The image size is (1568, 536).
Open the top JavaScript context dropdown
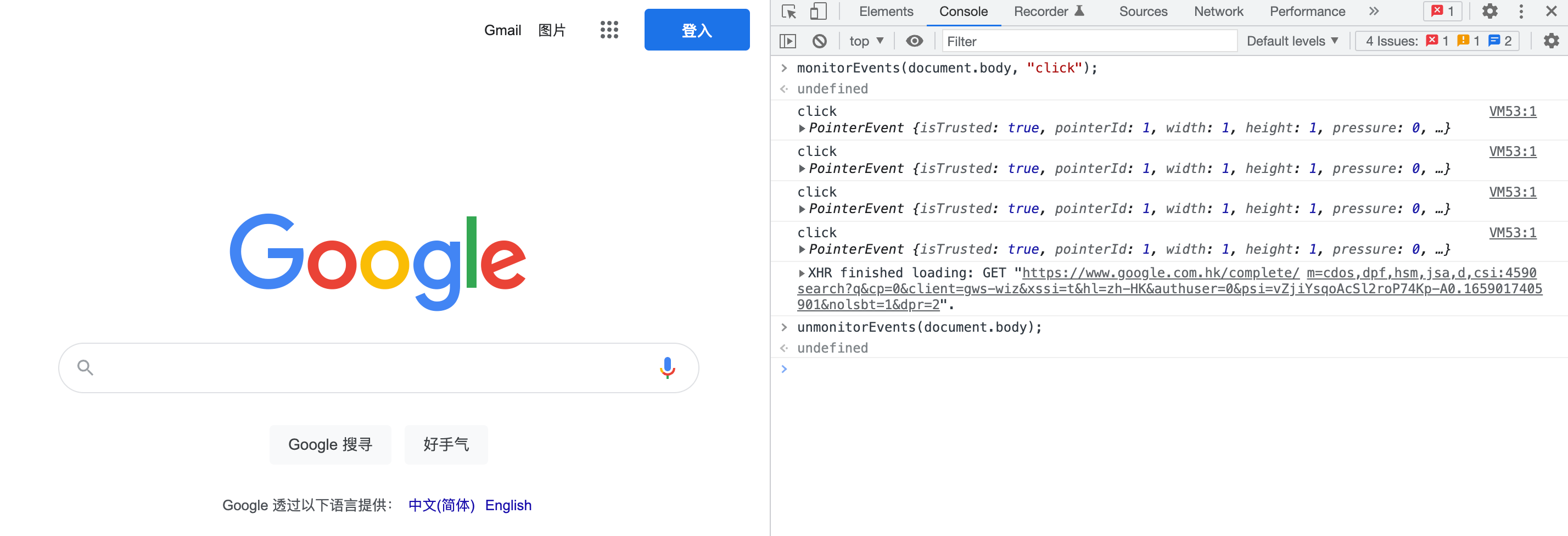point(866,41)
